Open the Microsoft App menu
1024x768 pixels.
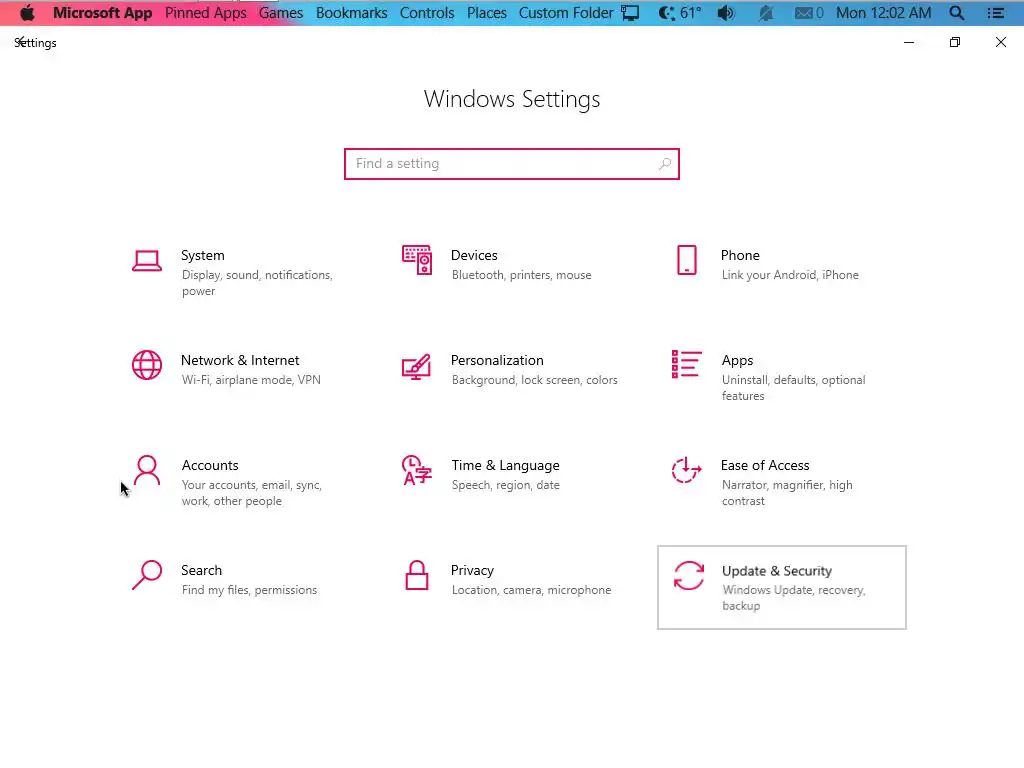click(103, 13)
